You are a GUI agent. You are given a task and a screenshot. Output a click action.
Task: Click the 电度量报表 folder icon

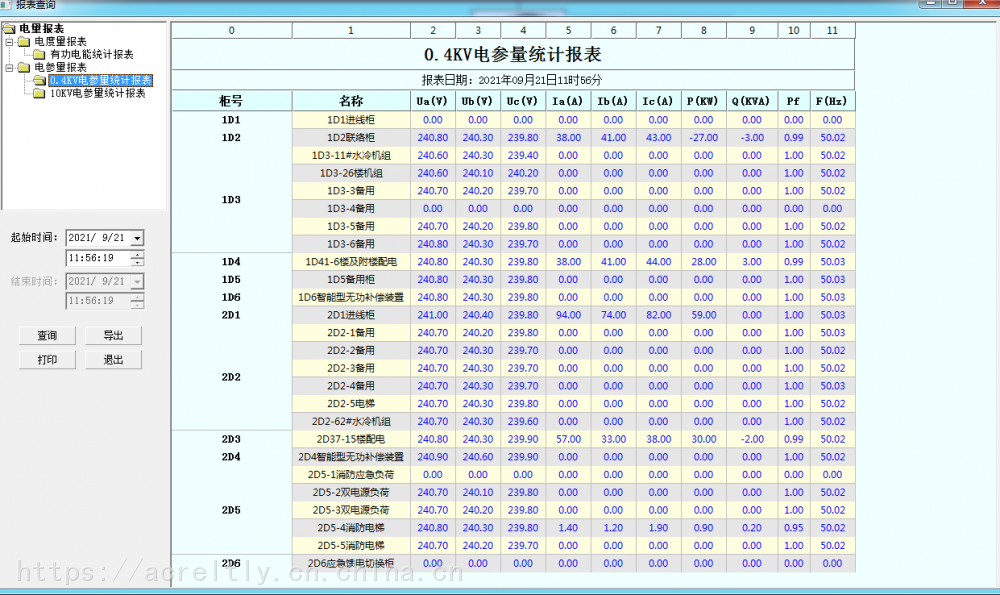tap(24, 41)
